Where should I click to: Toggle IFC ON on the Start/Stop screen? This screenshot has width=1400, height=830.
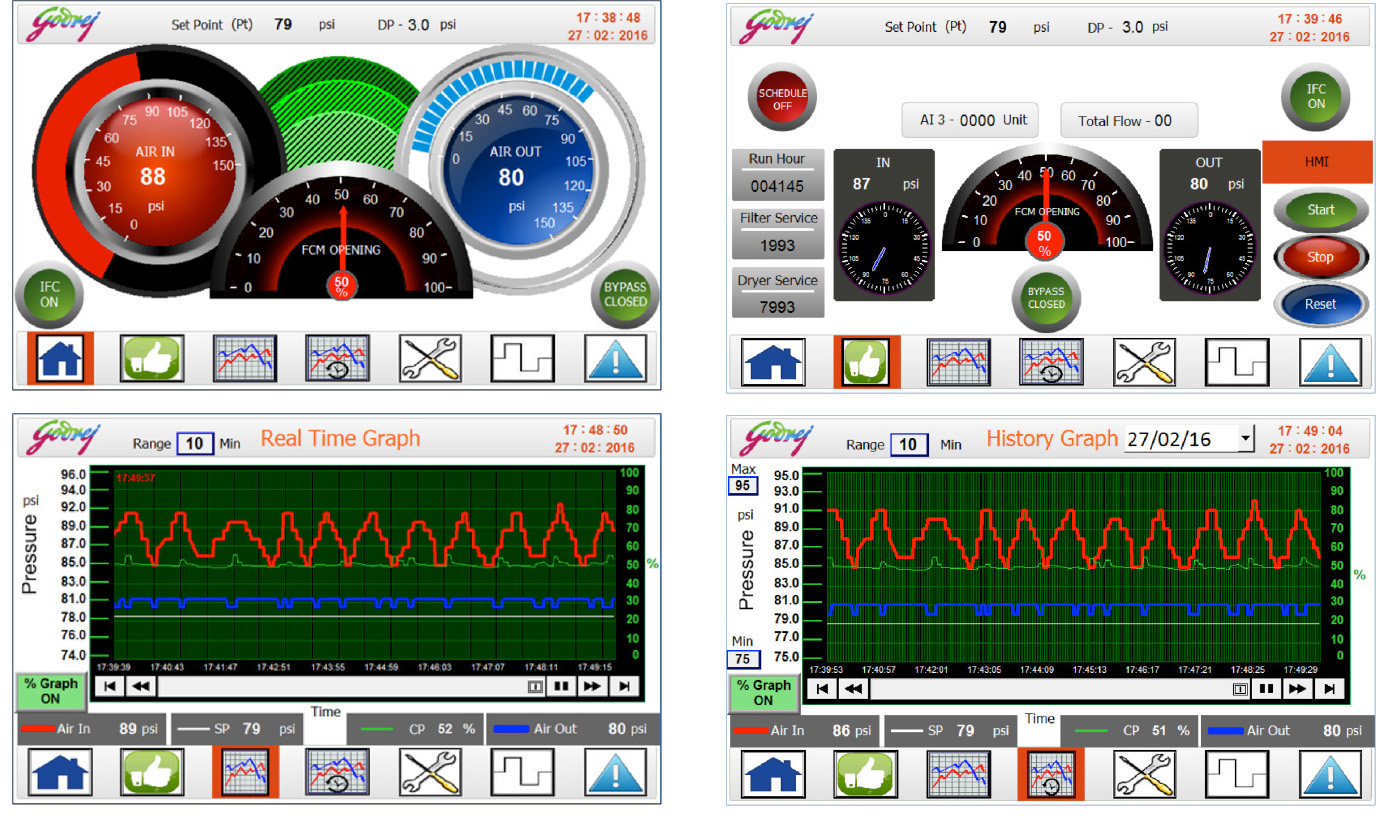pyautogui.click(x=1316, y=97)
